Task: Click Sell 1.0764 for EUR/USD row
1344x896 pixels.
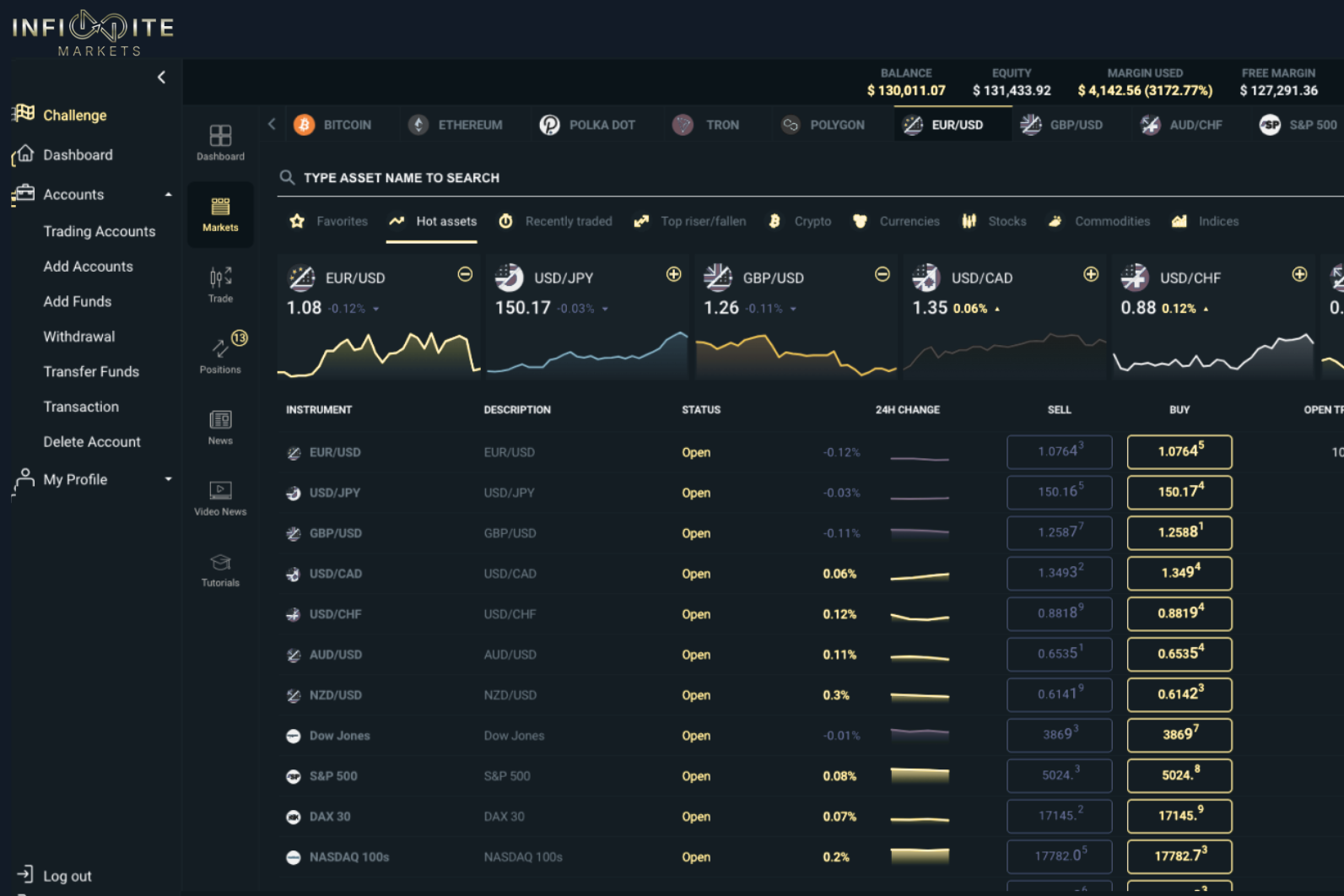Action: click(x=1060, y=452)
